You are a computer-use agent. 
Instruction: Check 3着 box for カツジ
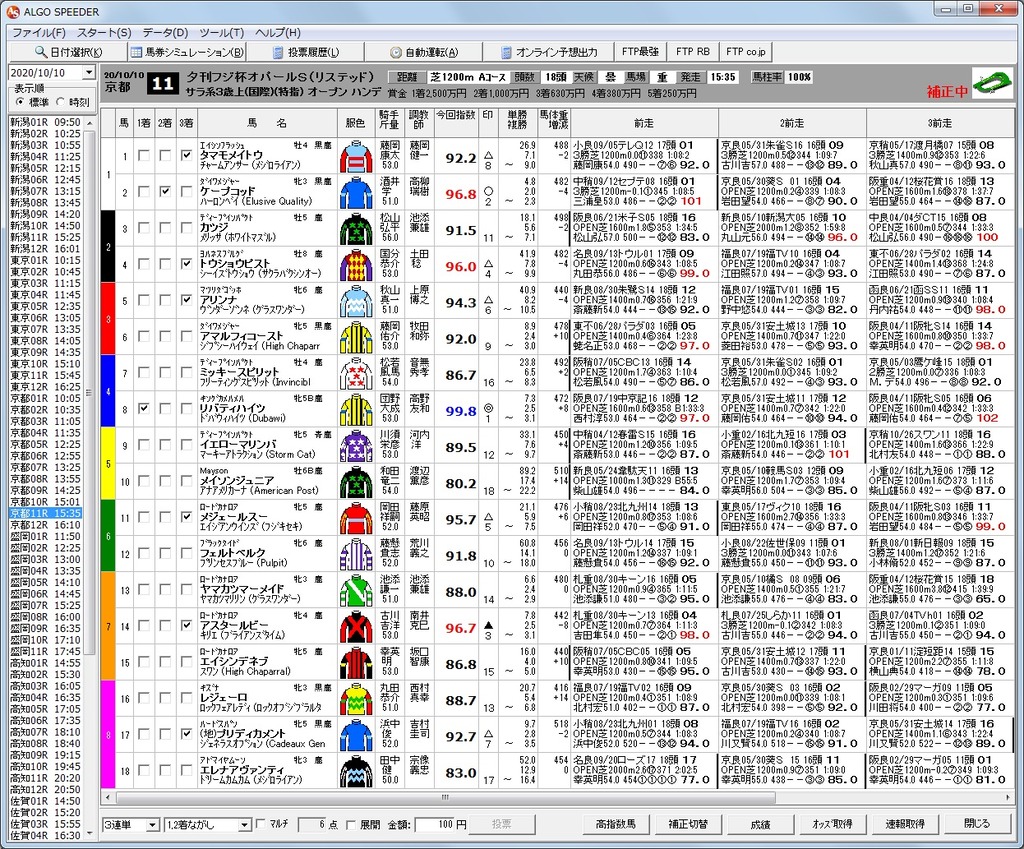[187, 228]
